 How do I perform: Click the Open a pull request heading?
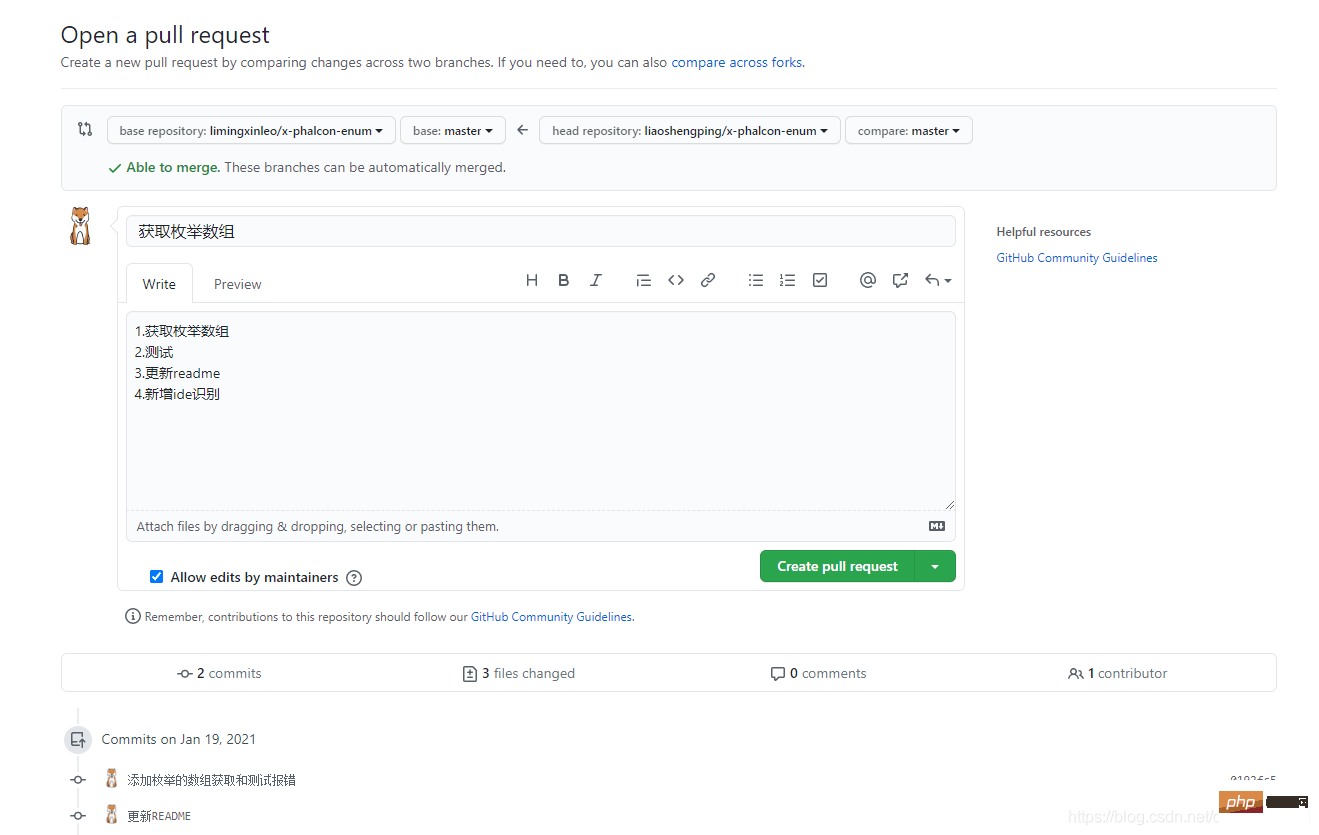[165, 35]
